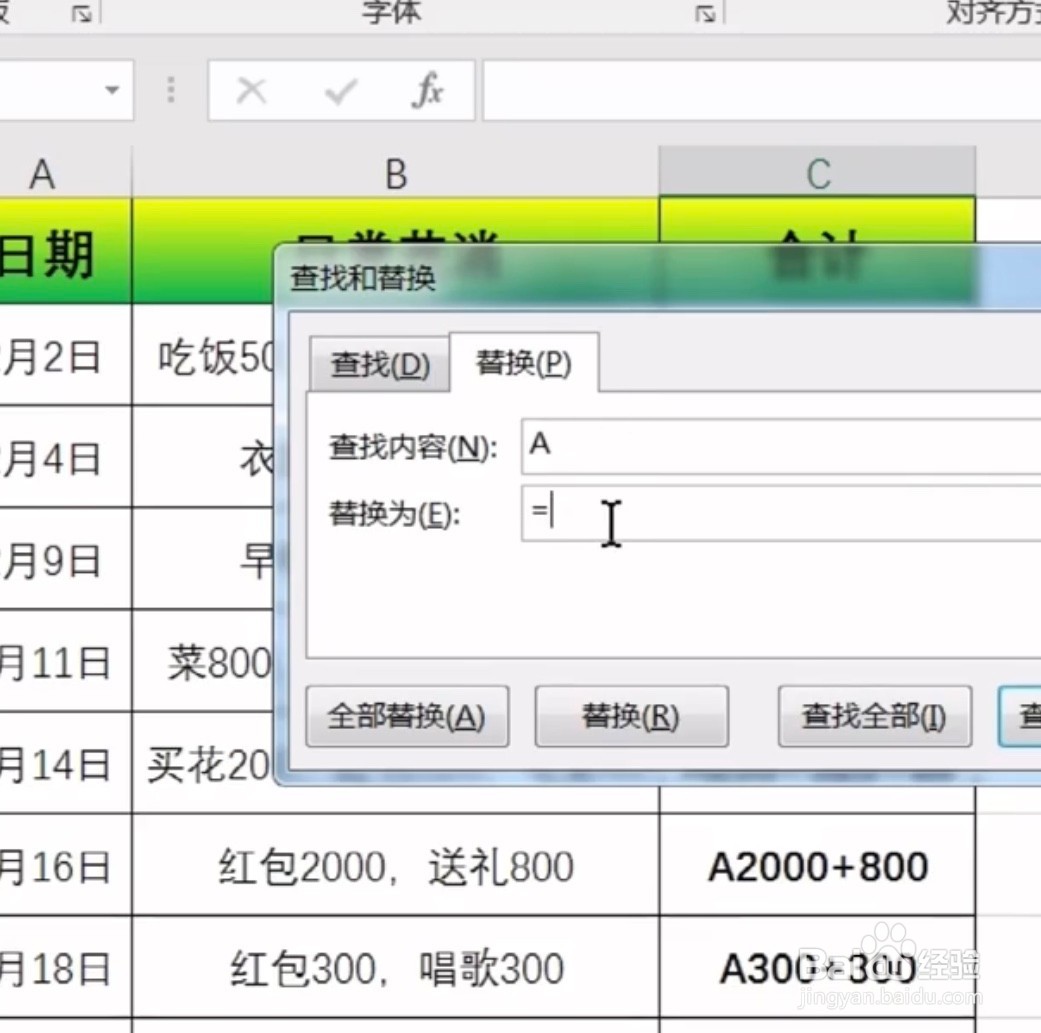Click the 查找全部(I) button
1041x1033 pixels.
point(874,716)
